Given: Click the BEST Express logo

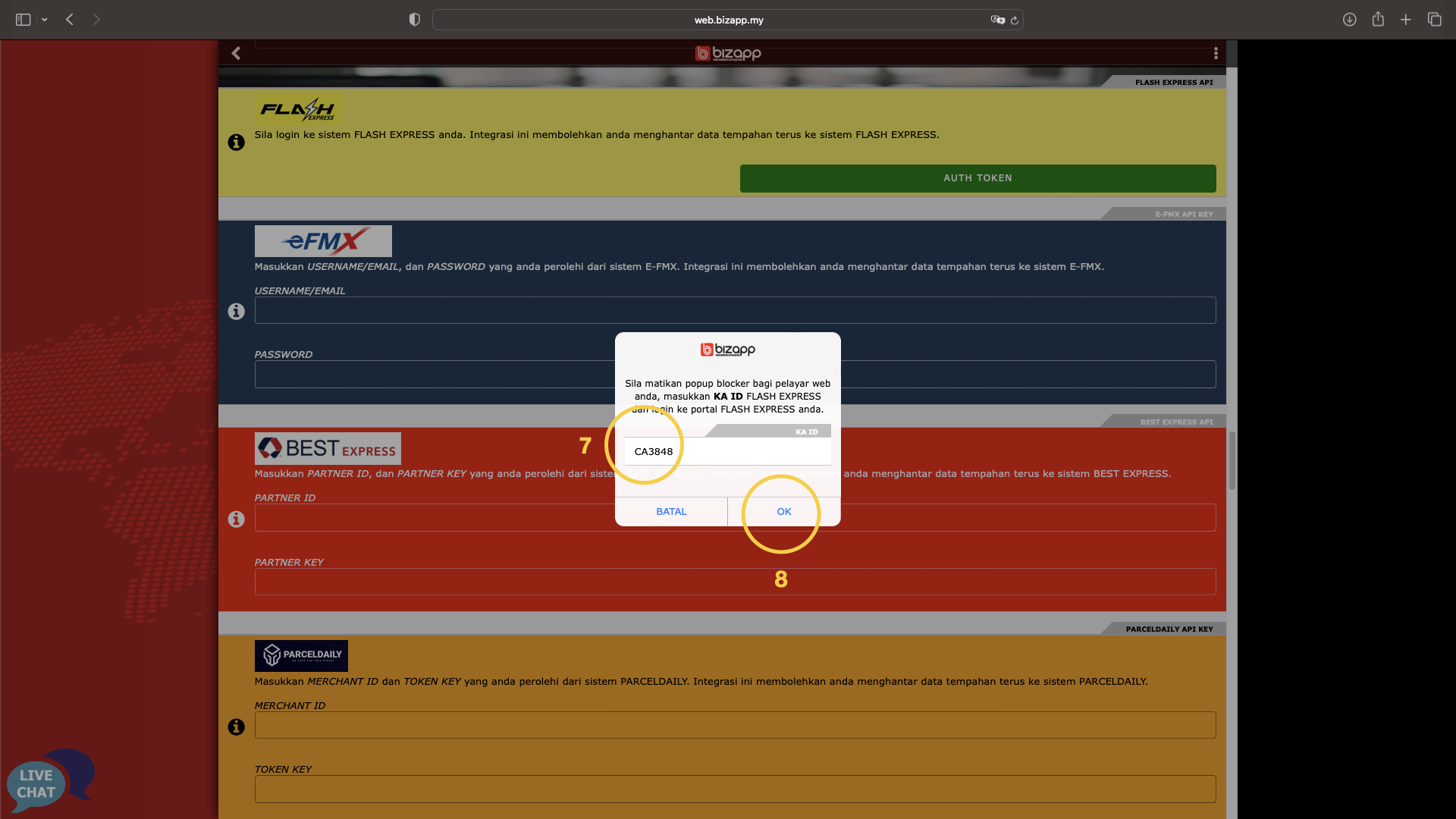Looking at the screenshot, I should point(328,449).
